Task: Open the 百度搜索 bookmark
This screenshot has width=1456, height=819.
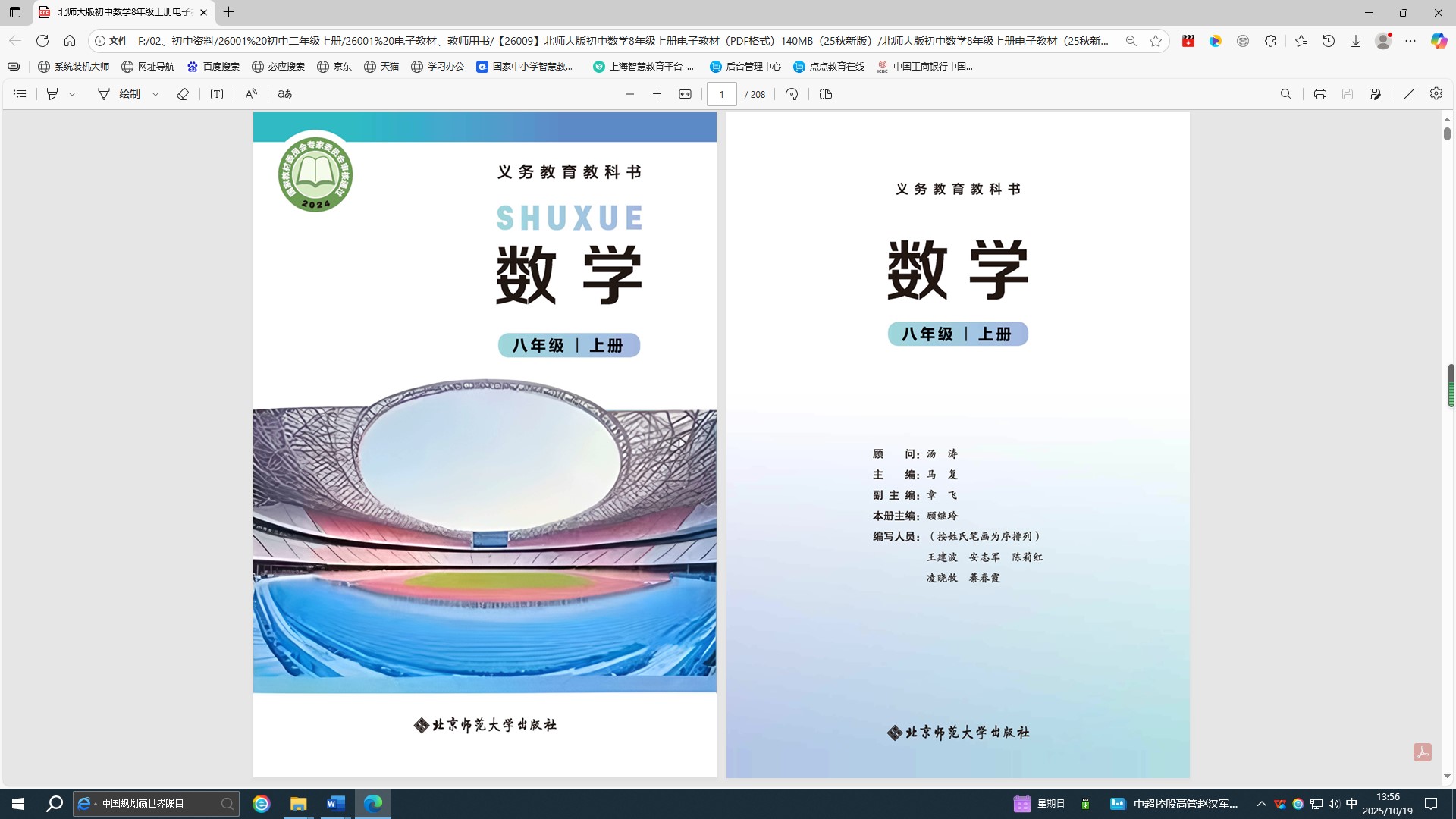Action: 213,67
